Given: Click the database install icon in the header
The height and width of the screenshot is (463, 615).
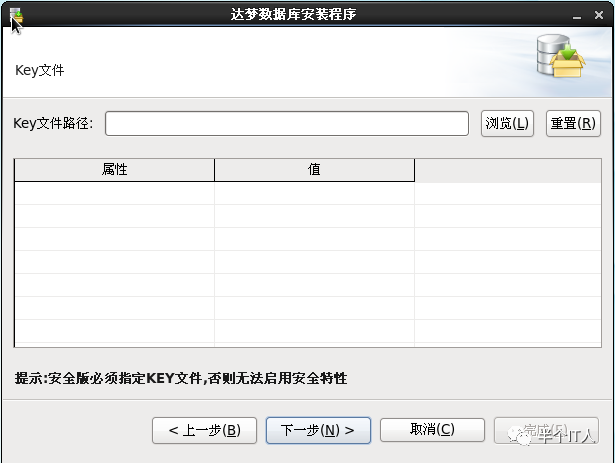Looking at the screenshot, I should pyautogui.click(x=561, y=56).
